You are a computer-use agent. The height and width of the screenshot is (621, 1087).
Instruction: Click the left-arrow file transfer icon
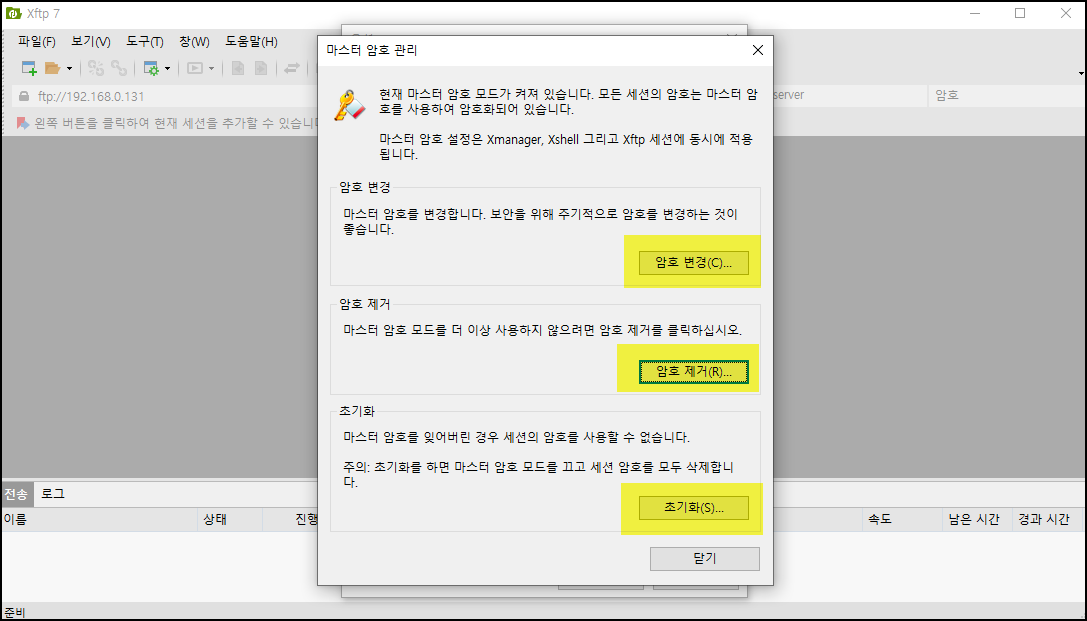tap(238, 69)
